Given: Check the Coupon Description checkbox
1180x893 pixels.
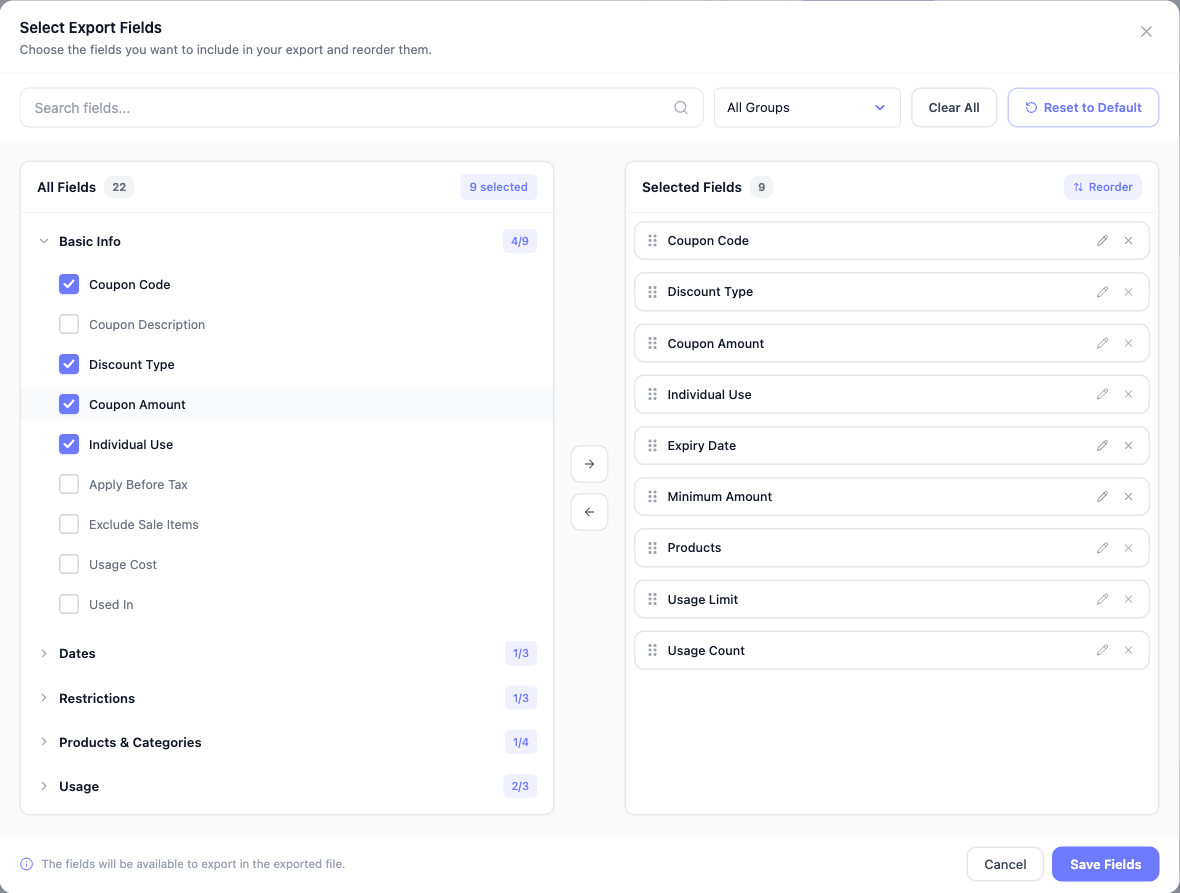Looking at the screenshot, I should [x=68, y=324].
